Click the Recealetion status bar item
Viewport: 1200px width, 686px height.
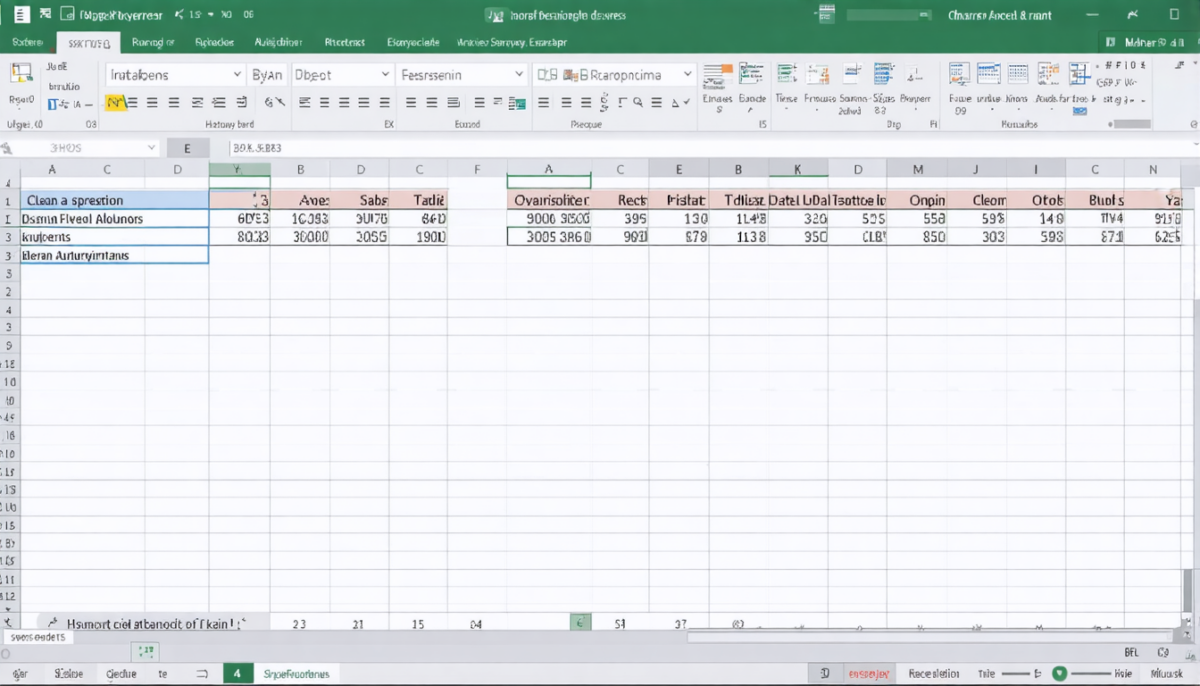[934, 674]
